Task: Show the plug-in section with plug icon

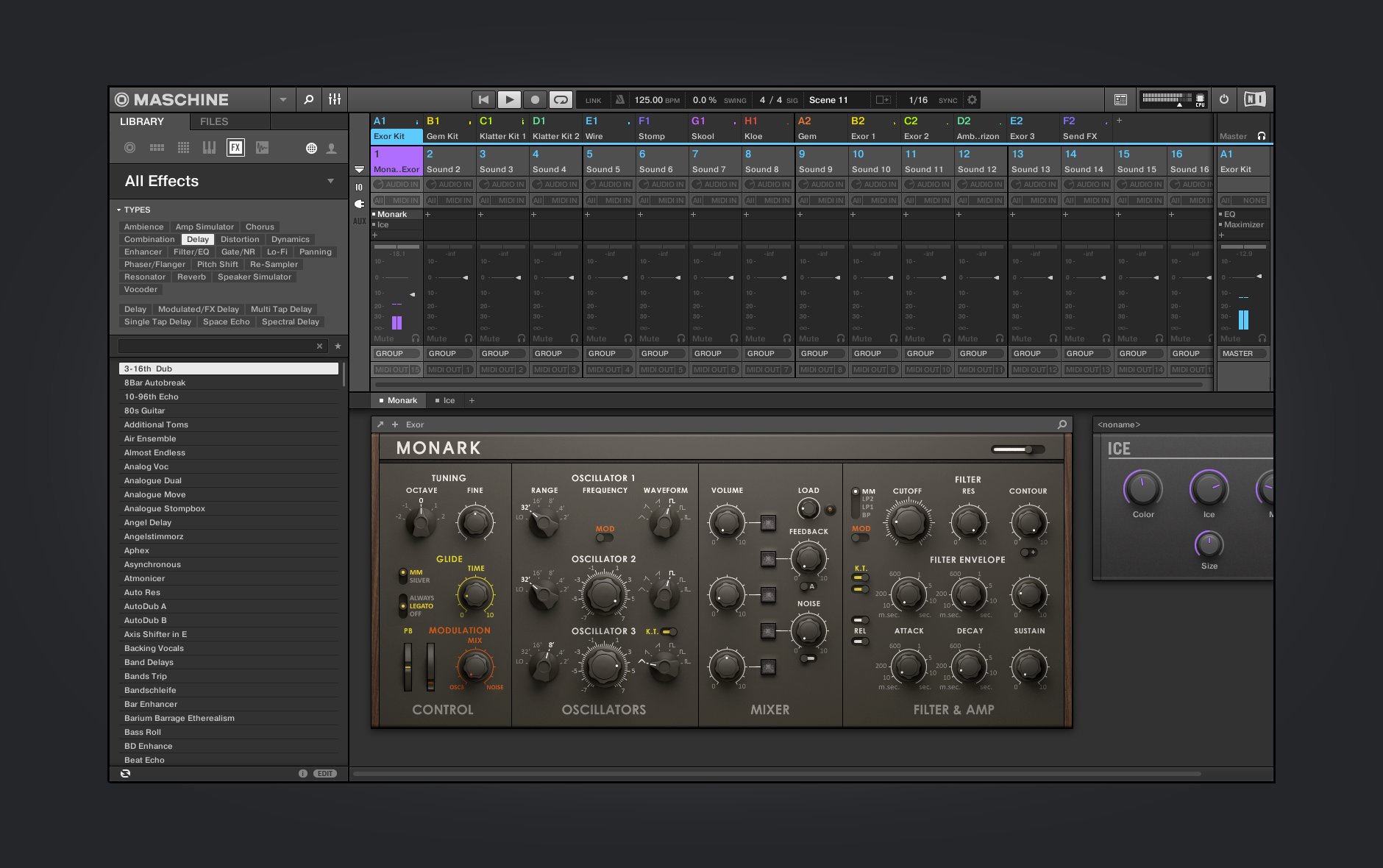Action: coord(359,204)
